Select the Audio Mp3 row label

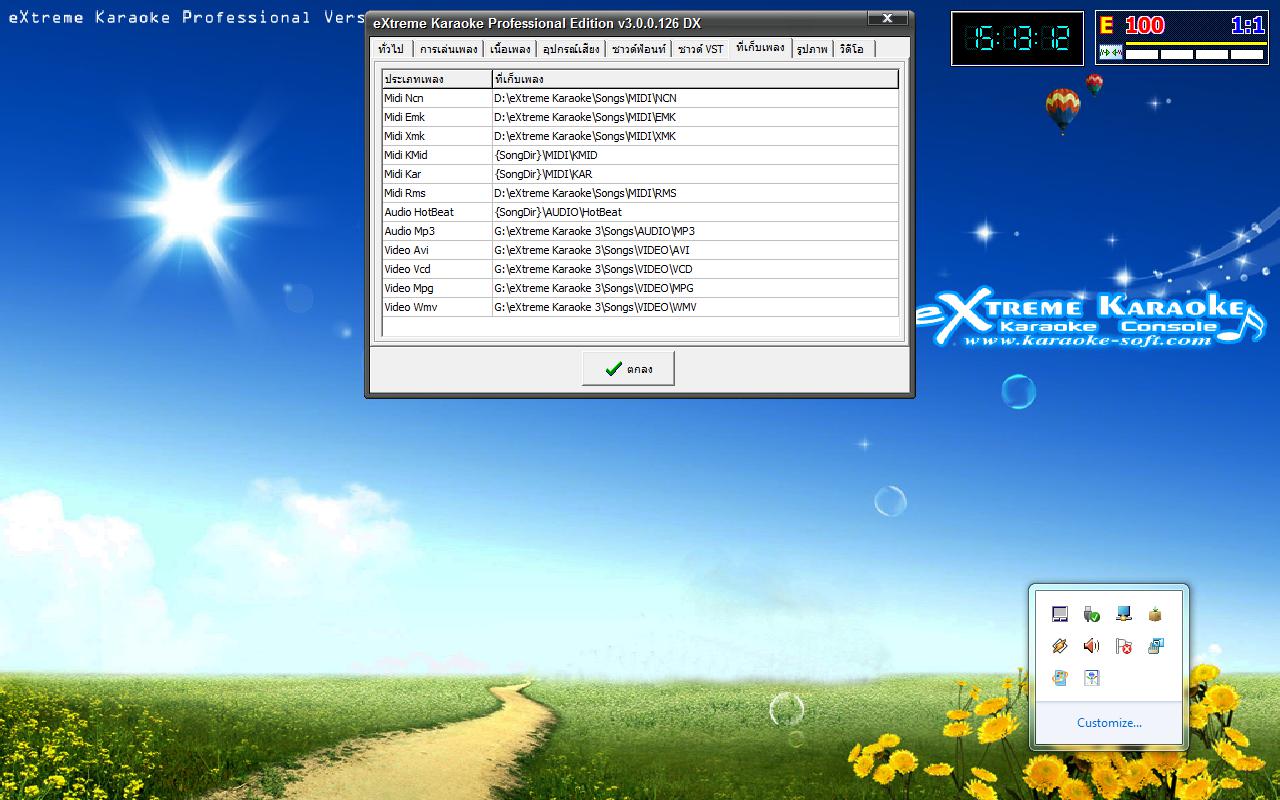coord(437,231)
